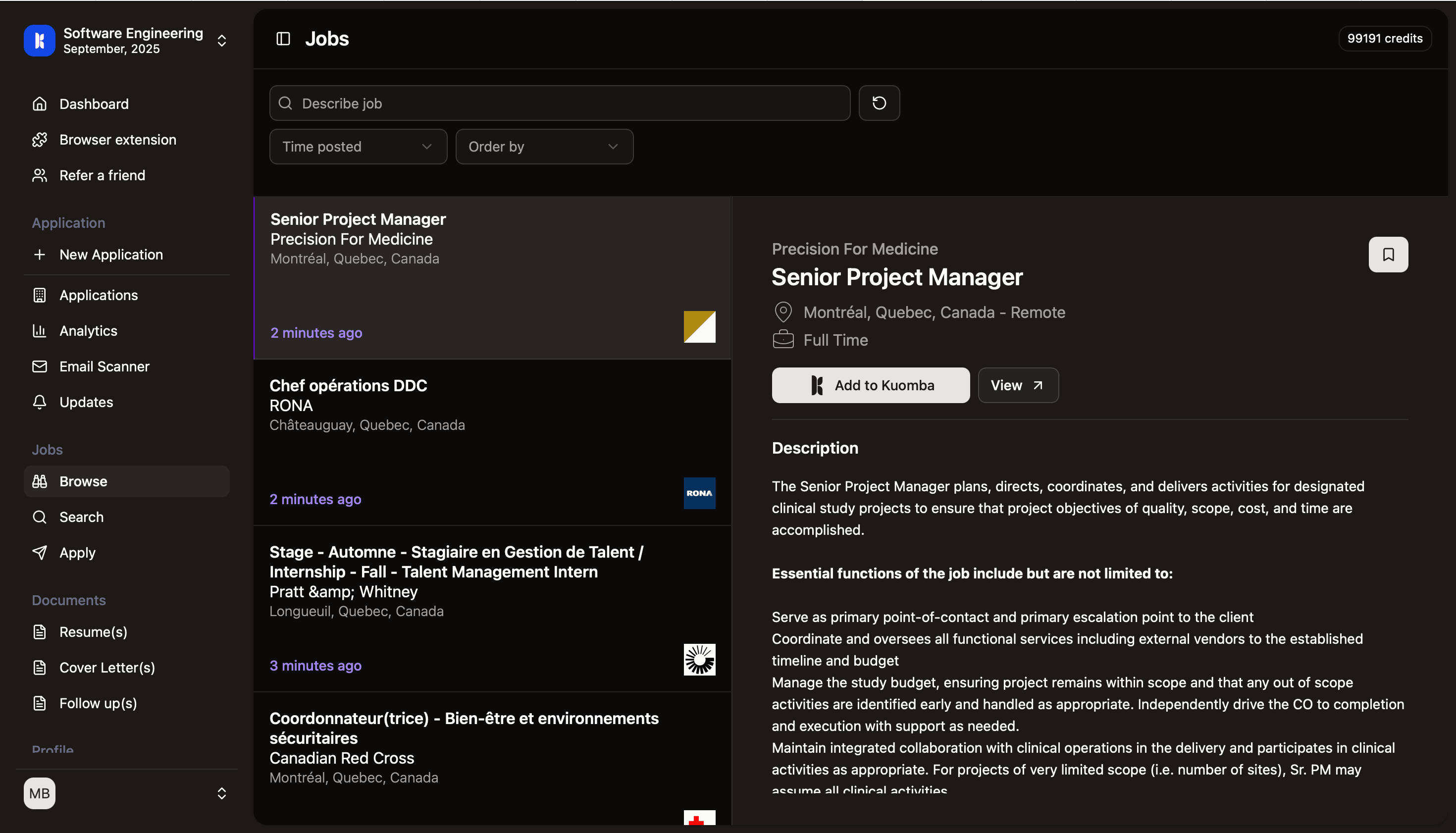Click the plus icon beside New Application

[x=40, y=255]
